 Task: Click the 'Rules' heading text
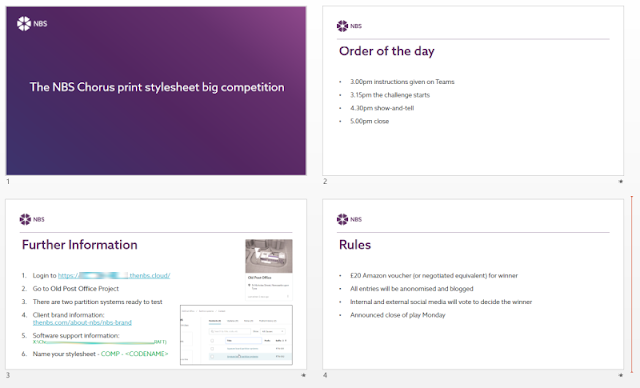click(355, 245)
